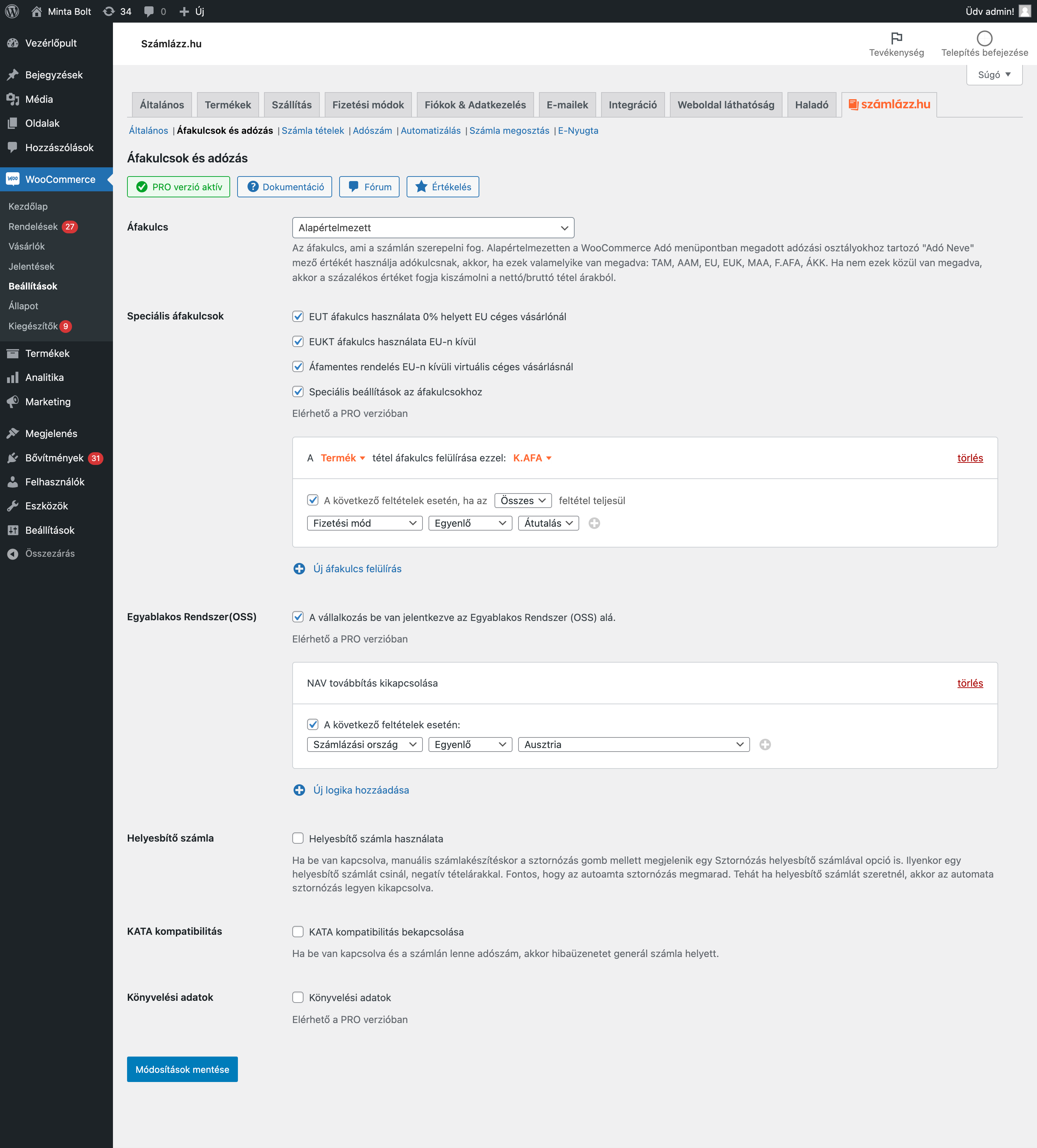Open Marketing megaphone icon
This screenshot has height=1148, width=1037.
click(12, 402)
